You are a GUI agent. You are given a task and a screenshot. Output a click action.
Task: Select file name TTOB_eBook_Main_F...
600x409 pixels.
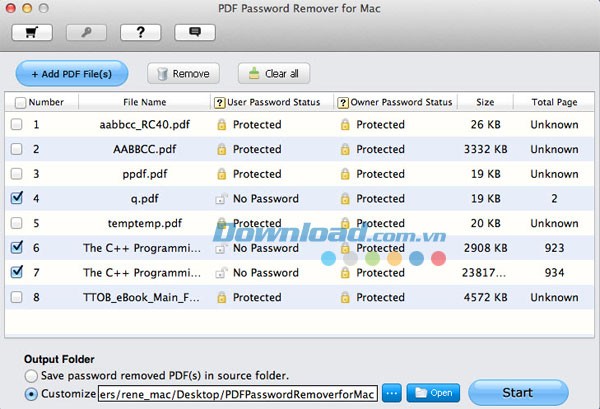[141, 297]
